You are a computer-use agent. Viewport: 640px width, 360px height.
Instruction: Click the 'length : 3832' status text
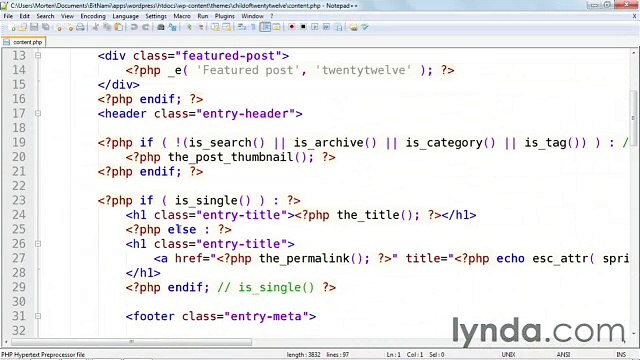tap(303, 355)
